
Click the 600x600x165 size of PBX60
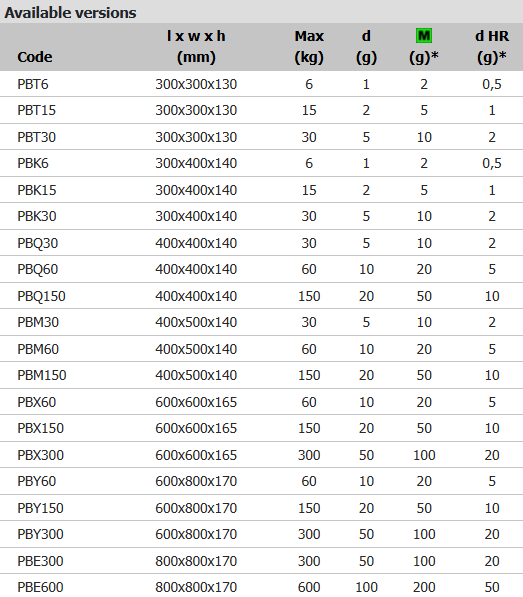(x=196, y=402)
